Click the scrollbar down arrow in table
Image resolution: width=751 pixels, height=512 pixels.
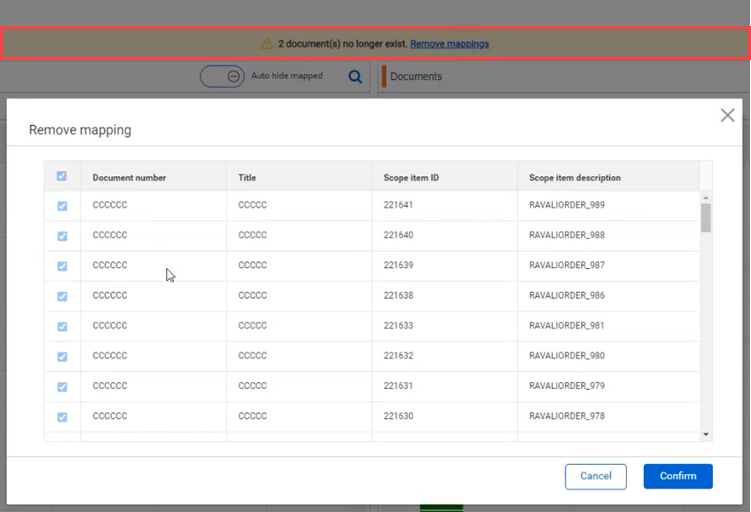coord(706,434)
